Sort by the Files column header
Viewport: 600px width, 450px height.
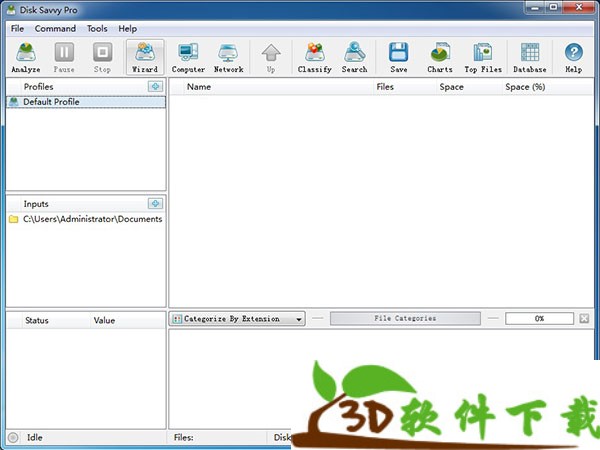coord(405,87)
